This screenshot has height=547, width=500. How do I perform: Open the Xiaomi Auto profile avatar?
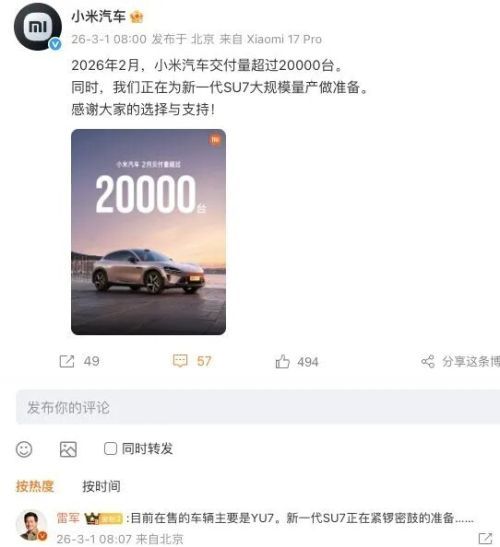(38, 27)
